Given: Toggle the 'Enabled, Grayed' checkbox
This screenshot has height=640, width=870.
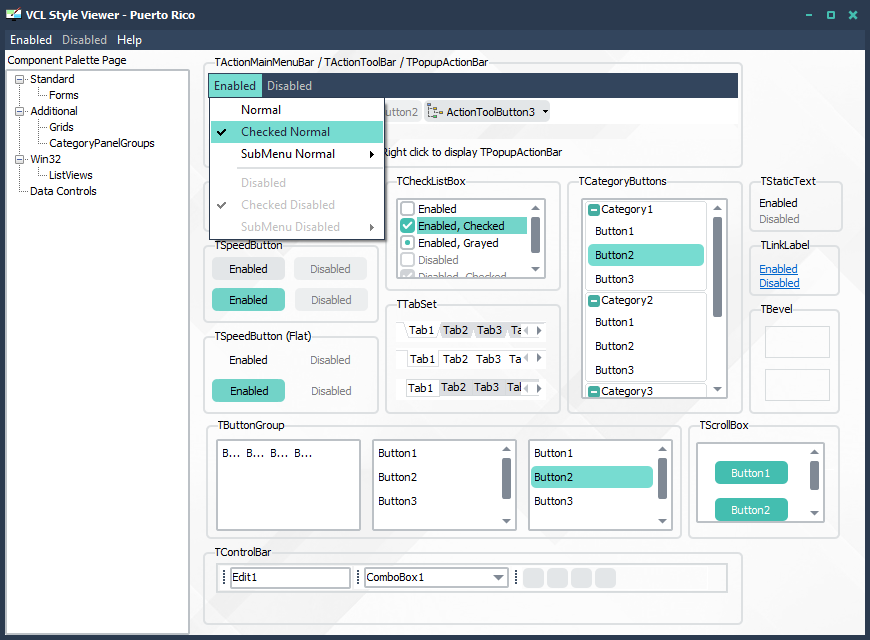Looking at the screenshot, I should 407,243.
